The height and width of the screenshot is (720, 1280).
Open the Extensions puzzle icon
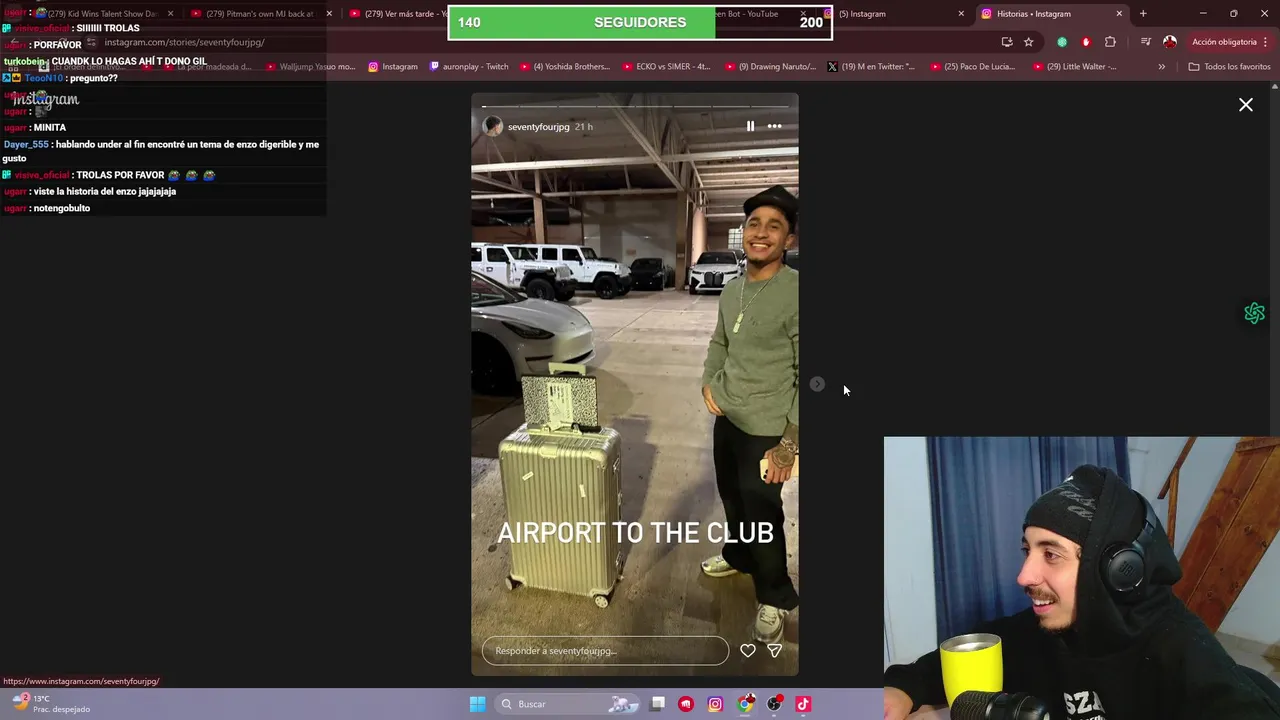click(x=1110, y=42)
